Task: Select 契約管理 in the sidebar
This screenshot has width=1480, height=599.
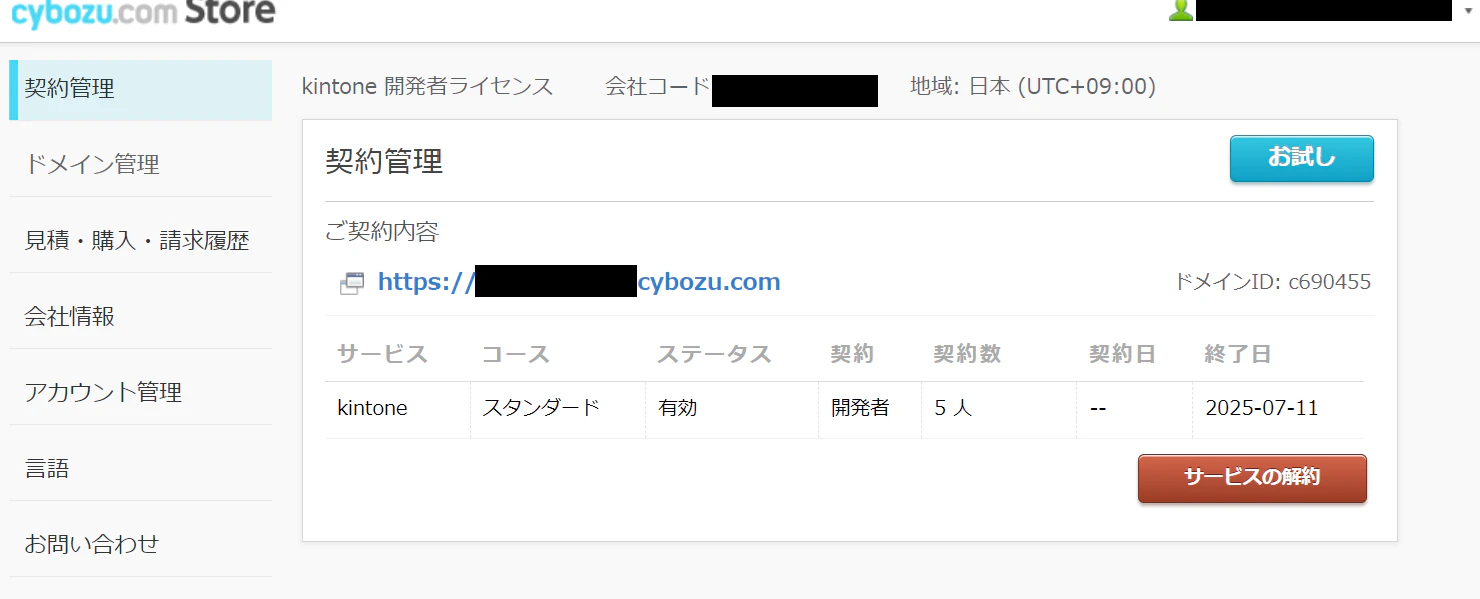Action: [x=140, y=90]
